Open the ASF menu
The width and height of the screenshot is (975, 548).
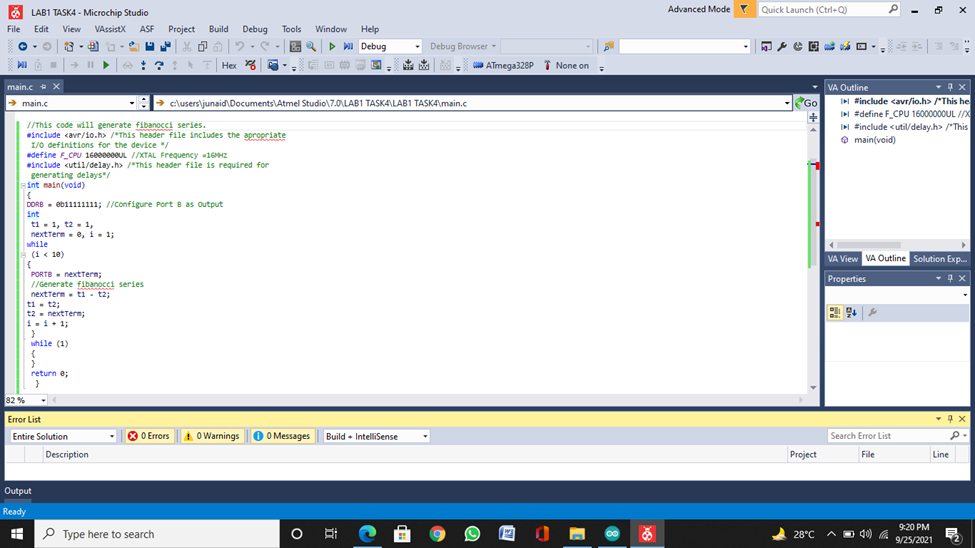[x=147, y=29]
